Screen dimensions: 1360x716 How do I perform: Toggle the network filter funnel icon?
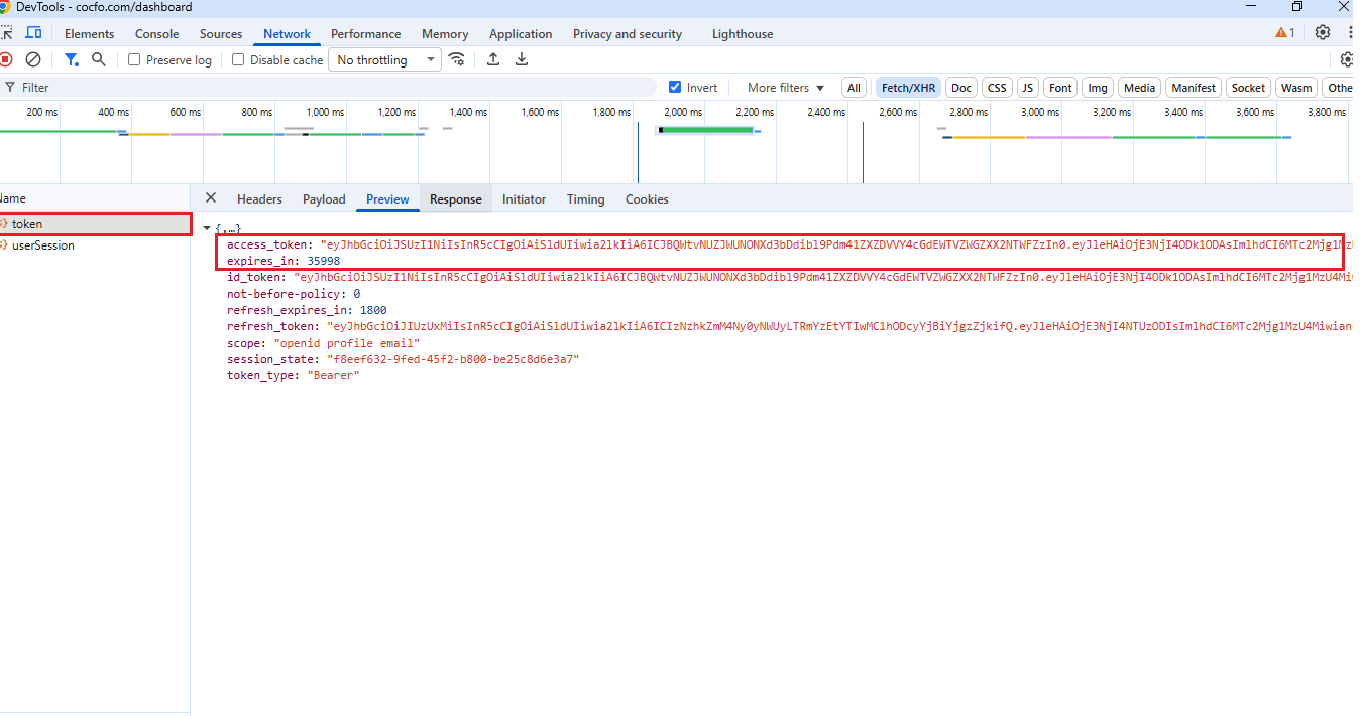tap(72, 59)
